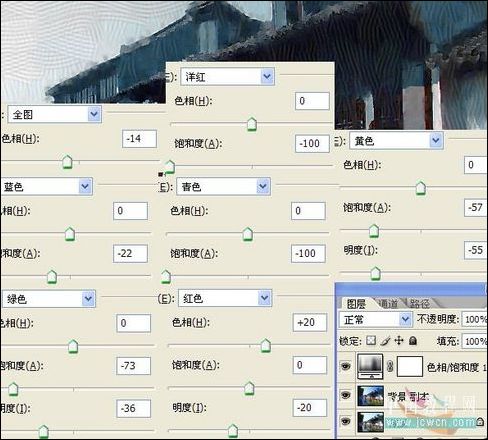Click the 黄色 lightness slider handle

[375, 273]
